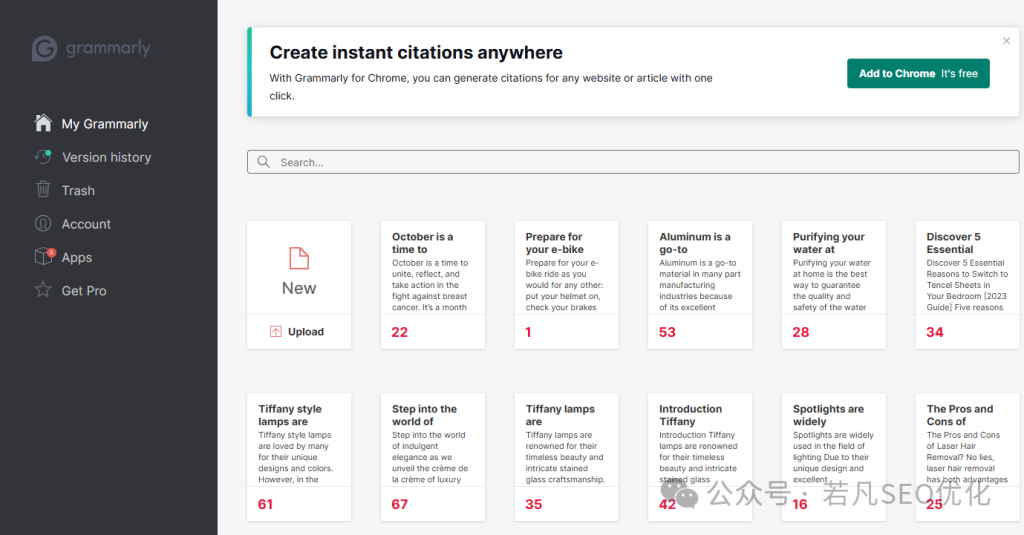Image resolution: width=1024 pixels, height=535 pixels.
Task: Create a New document
Action: [x=299, y=268]
